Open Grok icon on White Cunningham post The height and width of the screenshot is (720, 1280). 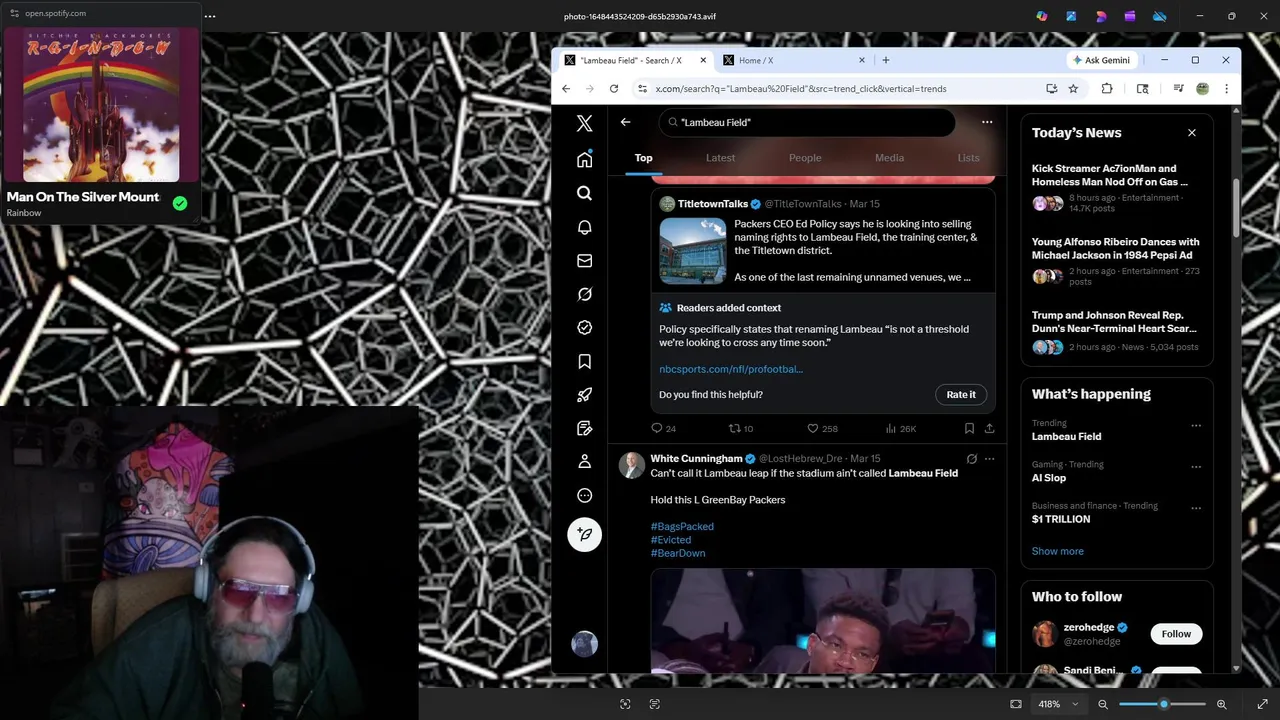[x=971, y=459]
